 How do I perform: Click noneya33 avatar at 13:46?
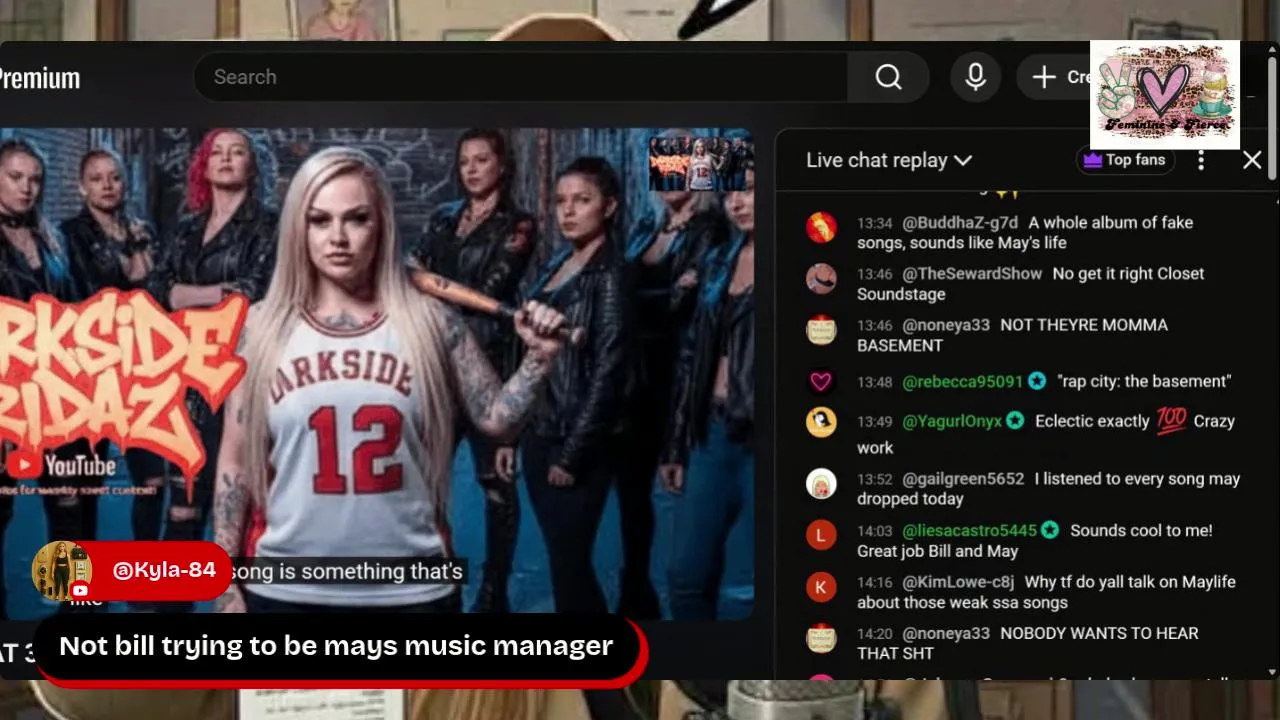[x=821, y=329]
